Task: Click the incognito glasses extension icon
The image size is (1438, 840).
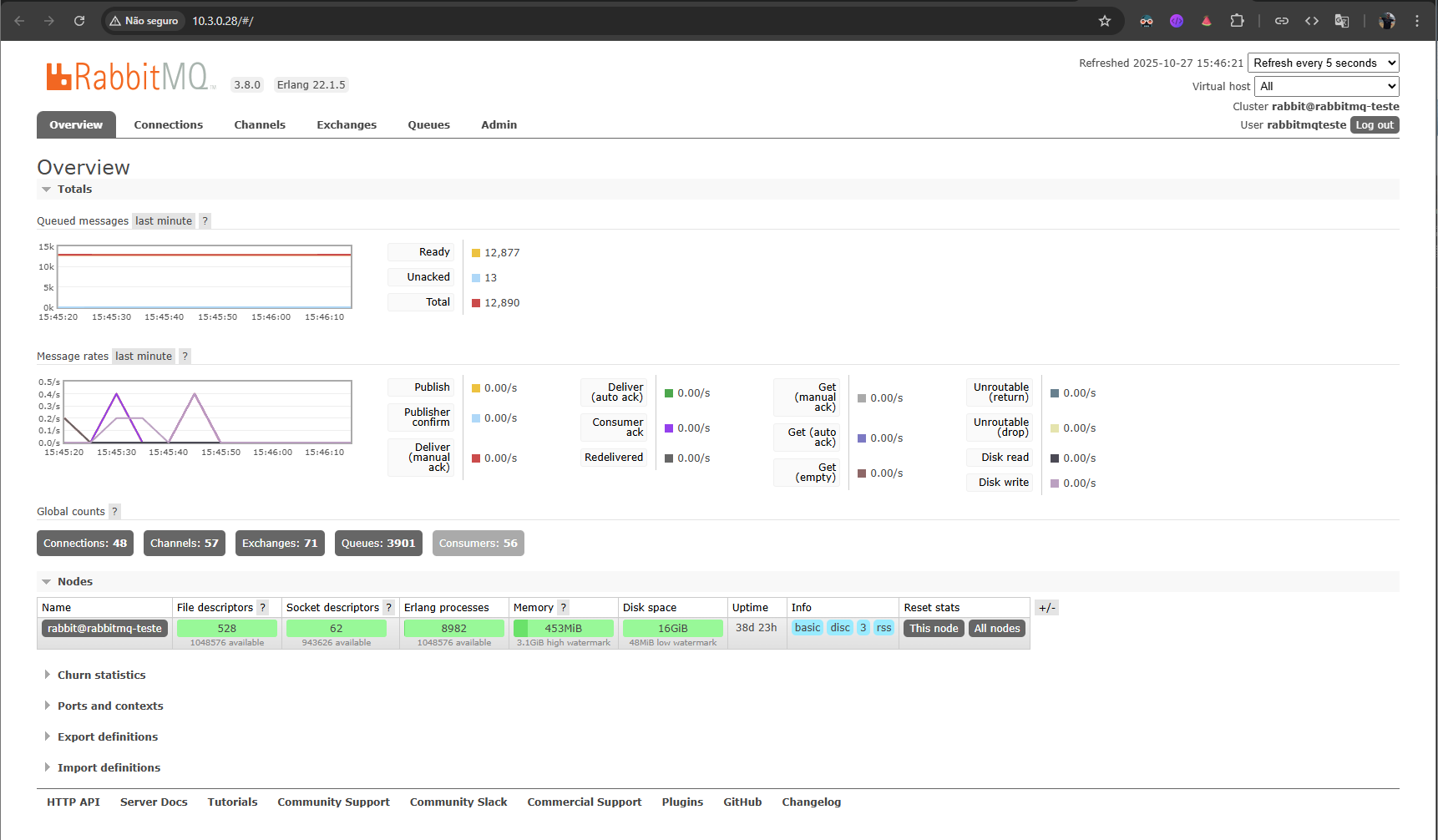Action: click(x=1147, y=21)
